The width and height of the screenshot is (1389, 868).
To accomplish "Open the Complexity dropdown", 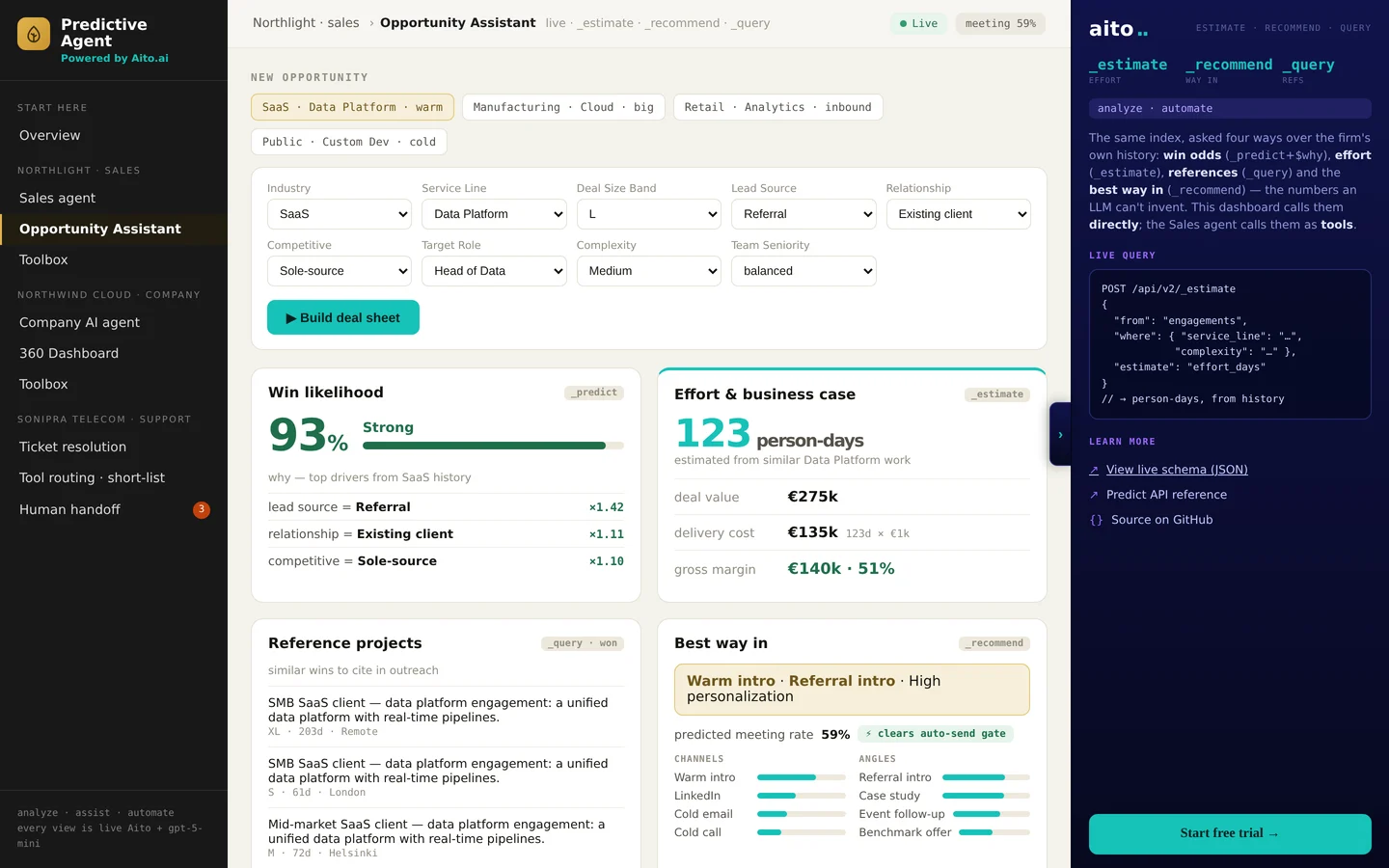I will click(x=649, y=271).
